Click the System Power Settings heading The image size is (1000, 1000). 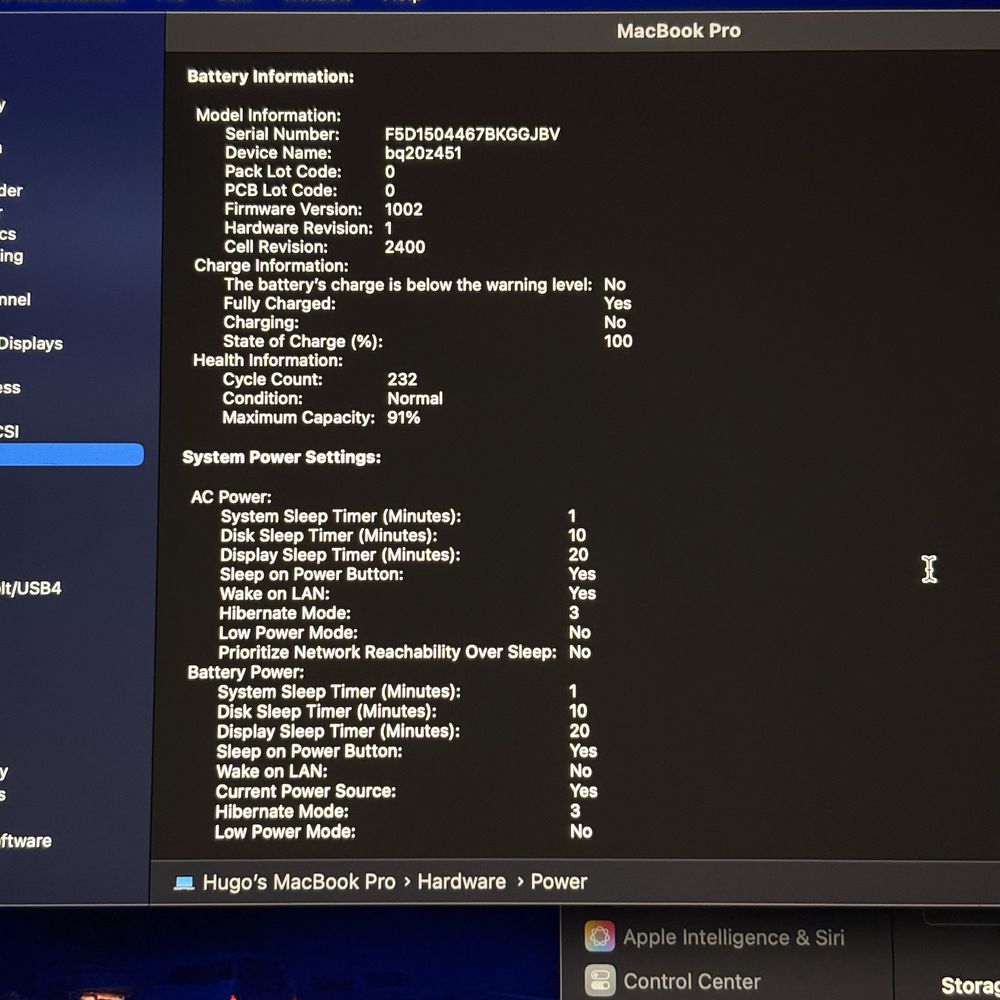[x=281, y=457]
